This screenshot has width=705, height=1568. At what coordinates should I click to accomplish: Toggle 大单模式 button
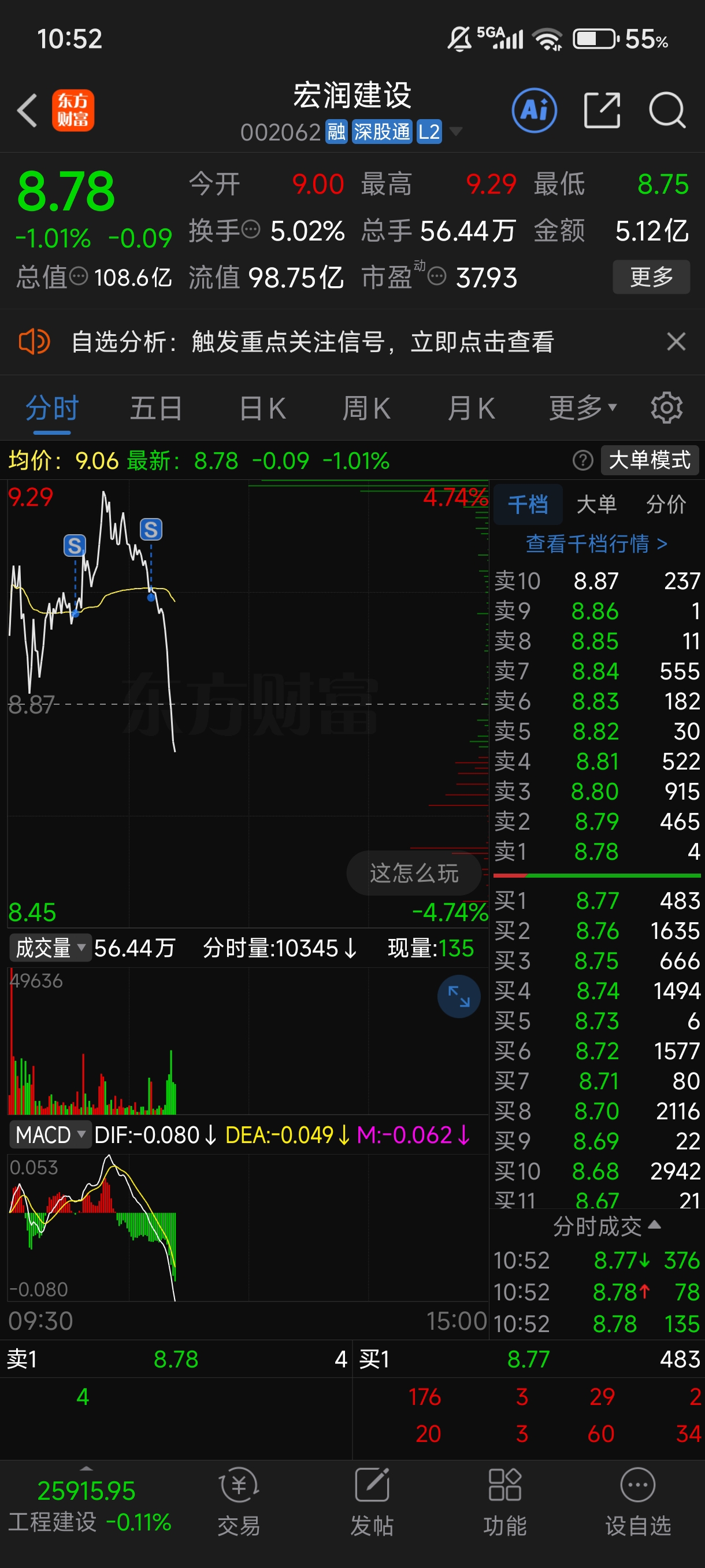point(650,460)
